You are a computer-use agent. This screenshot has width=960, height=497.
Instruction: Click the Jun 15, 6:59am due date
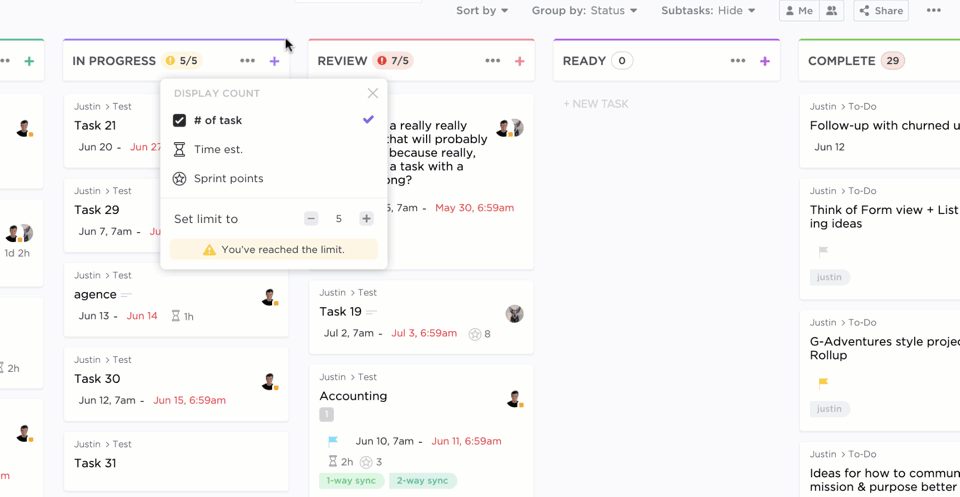point(189,400)
